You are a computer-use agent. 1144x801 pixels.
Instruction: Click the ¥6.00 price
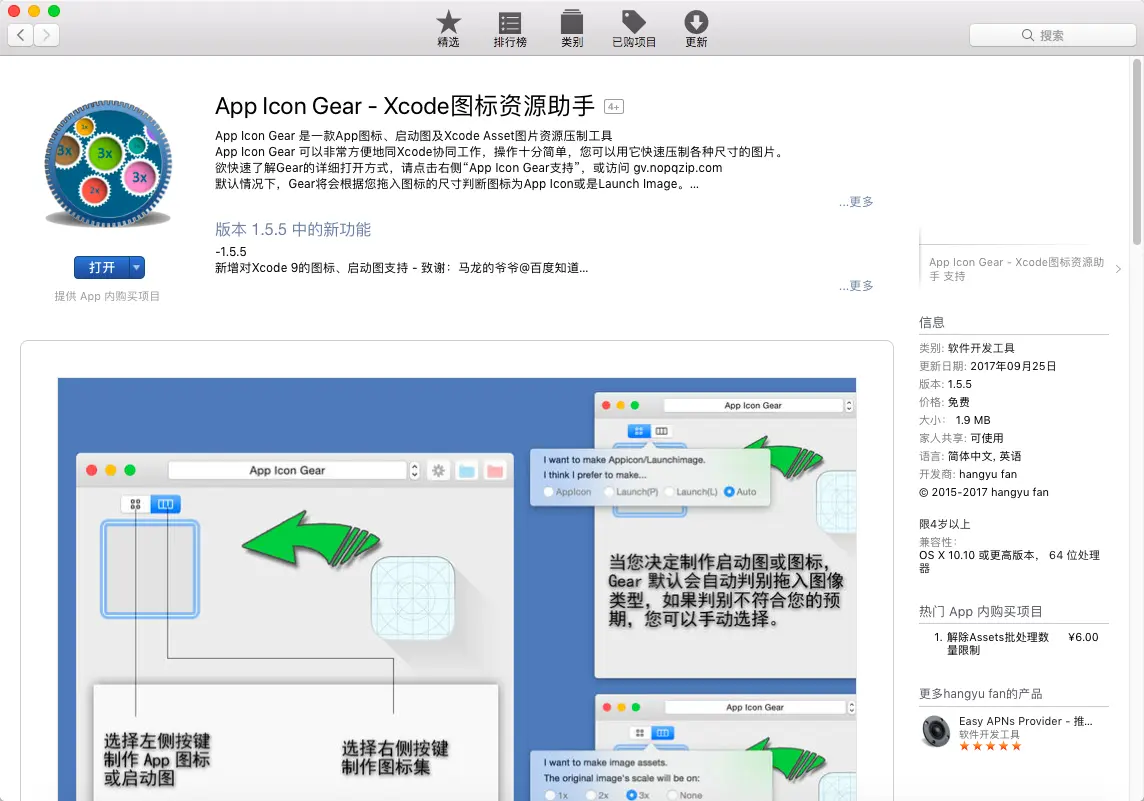[1083, 637]
